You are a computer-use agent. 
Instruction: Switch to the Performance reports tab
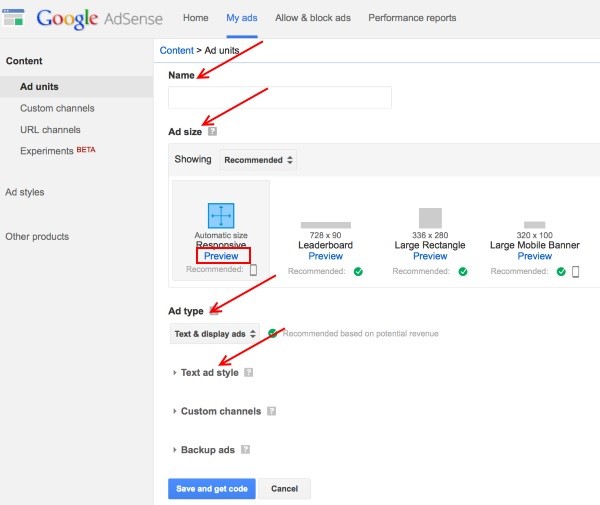[x=412, y=18]
